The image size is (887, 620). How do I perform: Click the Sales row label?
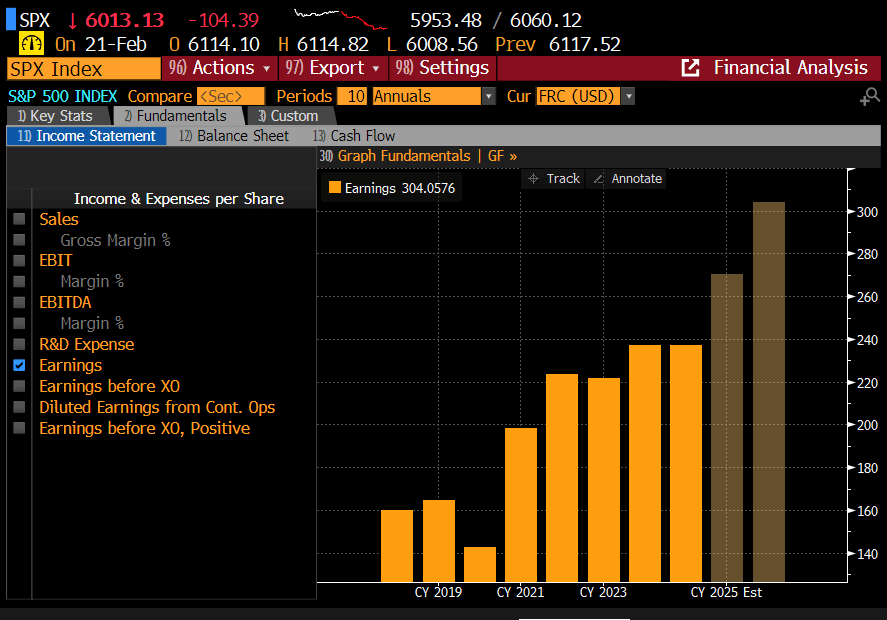(x=59, y=219)
